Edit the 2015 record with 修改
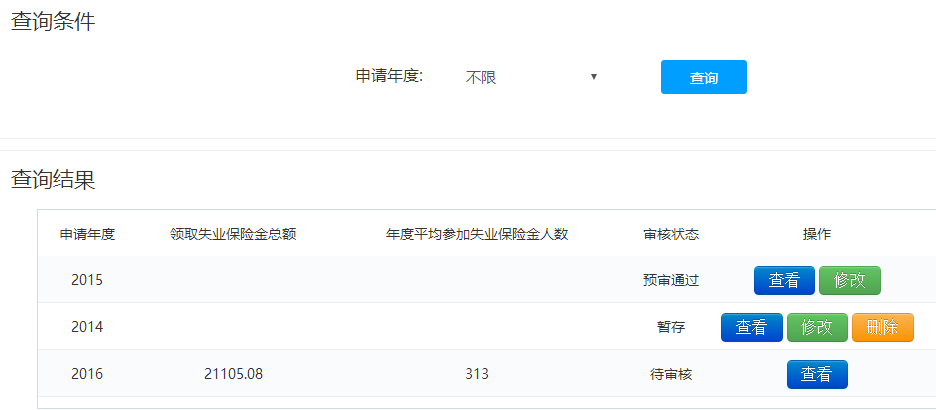Viewport: 936px width, 410px height. click(849, 281)
